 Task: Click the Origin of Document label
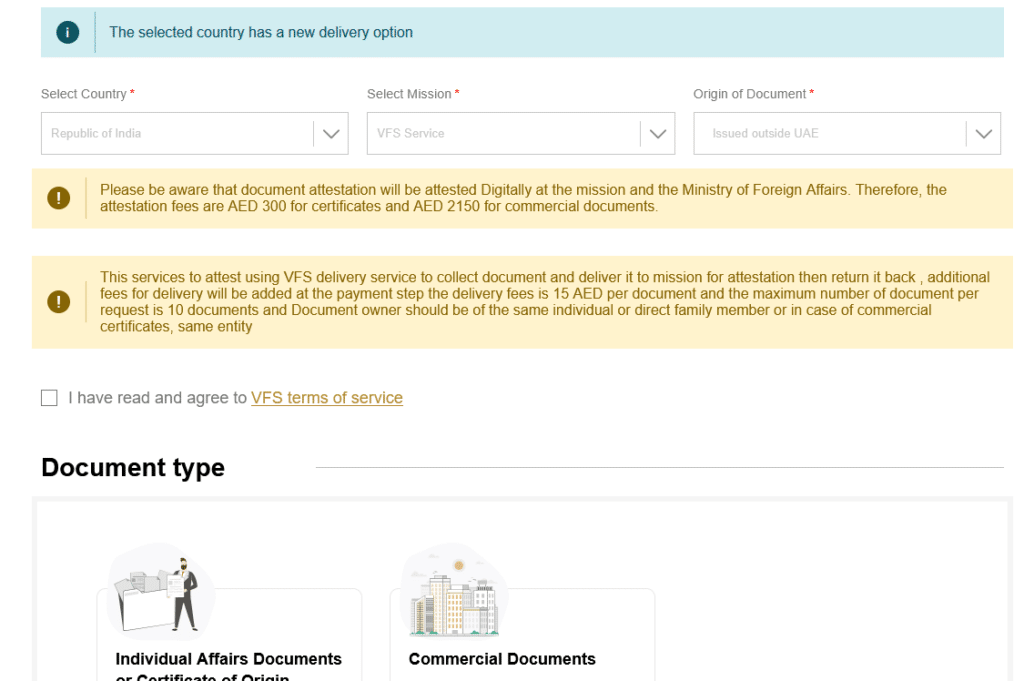(x=750, y=94)
